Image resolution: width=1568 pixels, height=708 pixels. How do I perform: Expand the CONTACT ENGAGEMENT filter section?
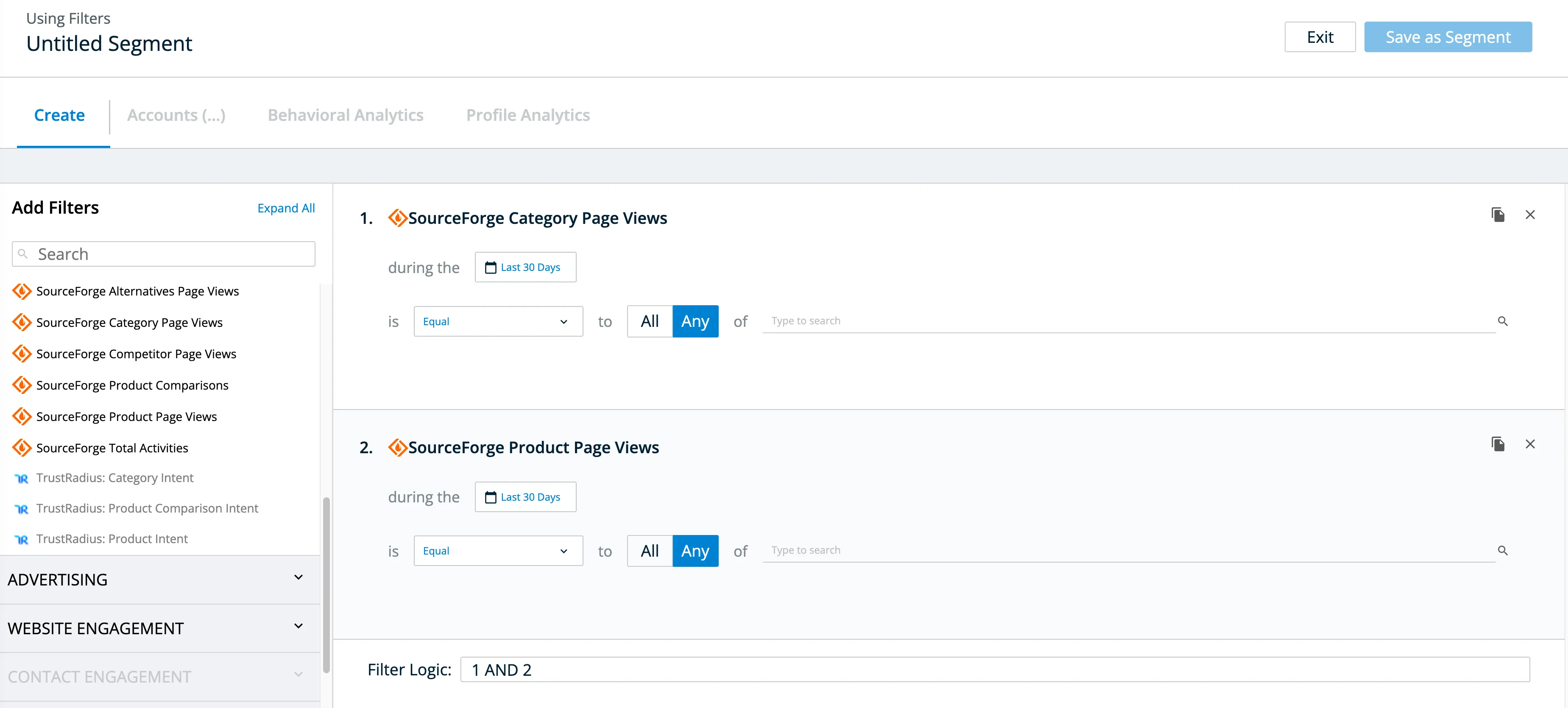pos(159,677)
